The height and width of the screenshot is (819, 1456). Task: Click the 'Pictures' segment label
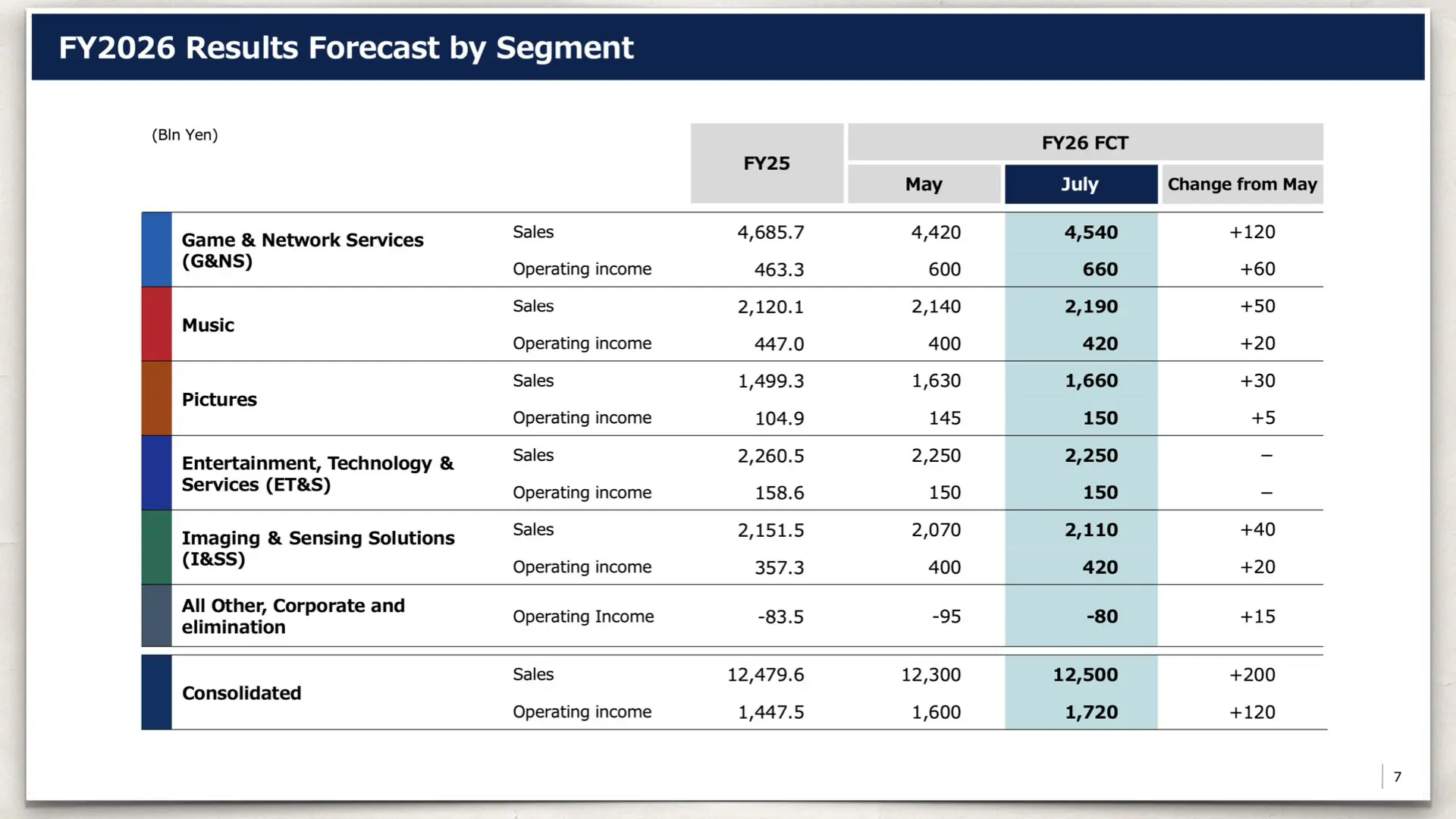click(x=219, y=400)
